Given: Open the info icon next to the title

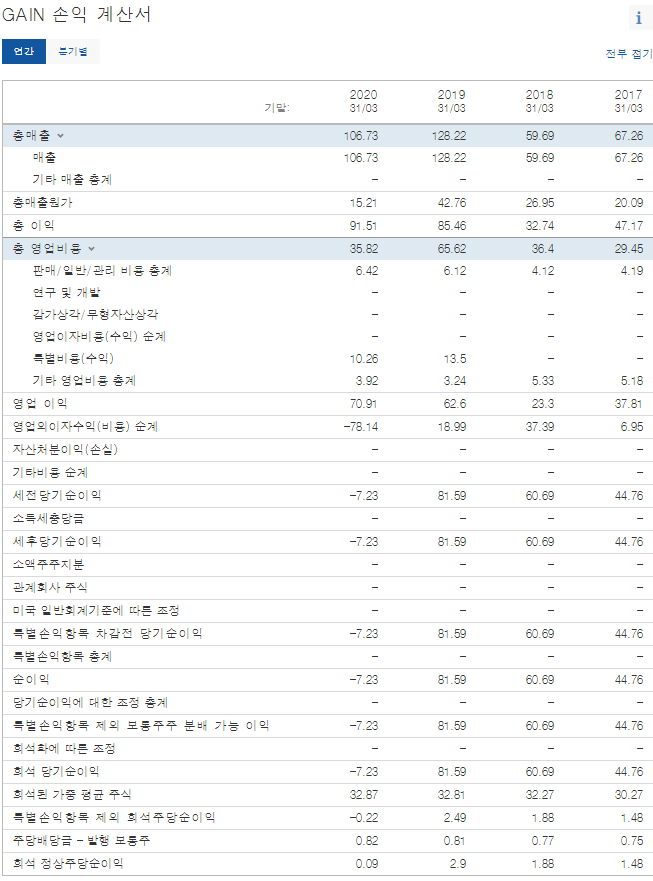Looking at the screenshot, I should click(639, 17).
